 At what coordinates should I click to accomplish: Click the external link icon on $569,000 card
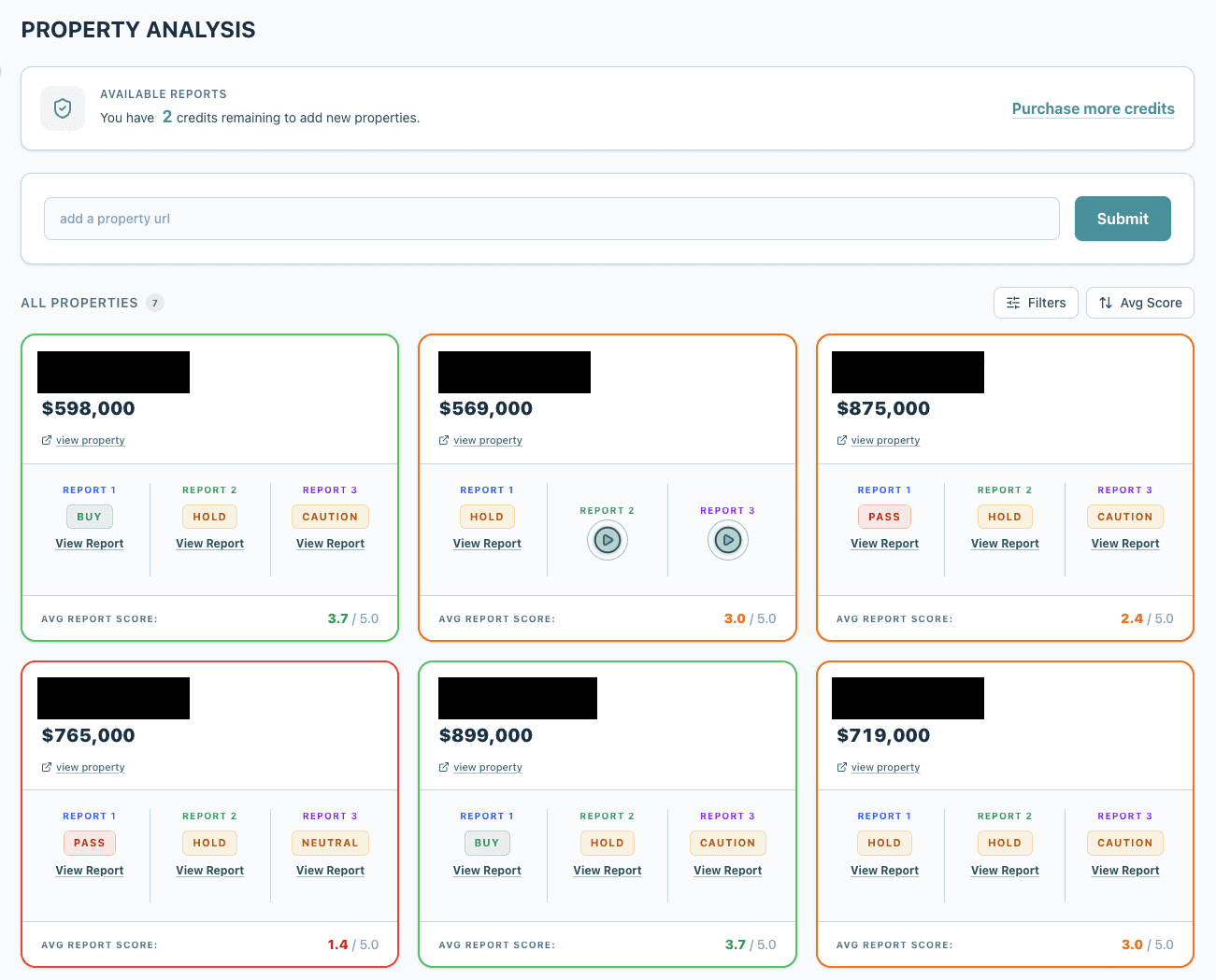444,440
